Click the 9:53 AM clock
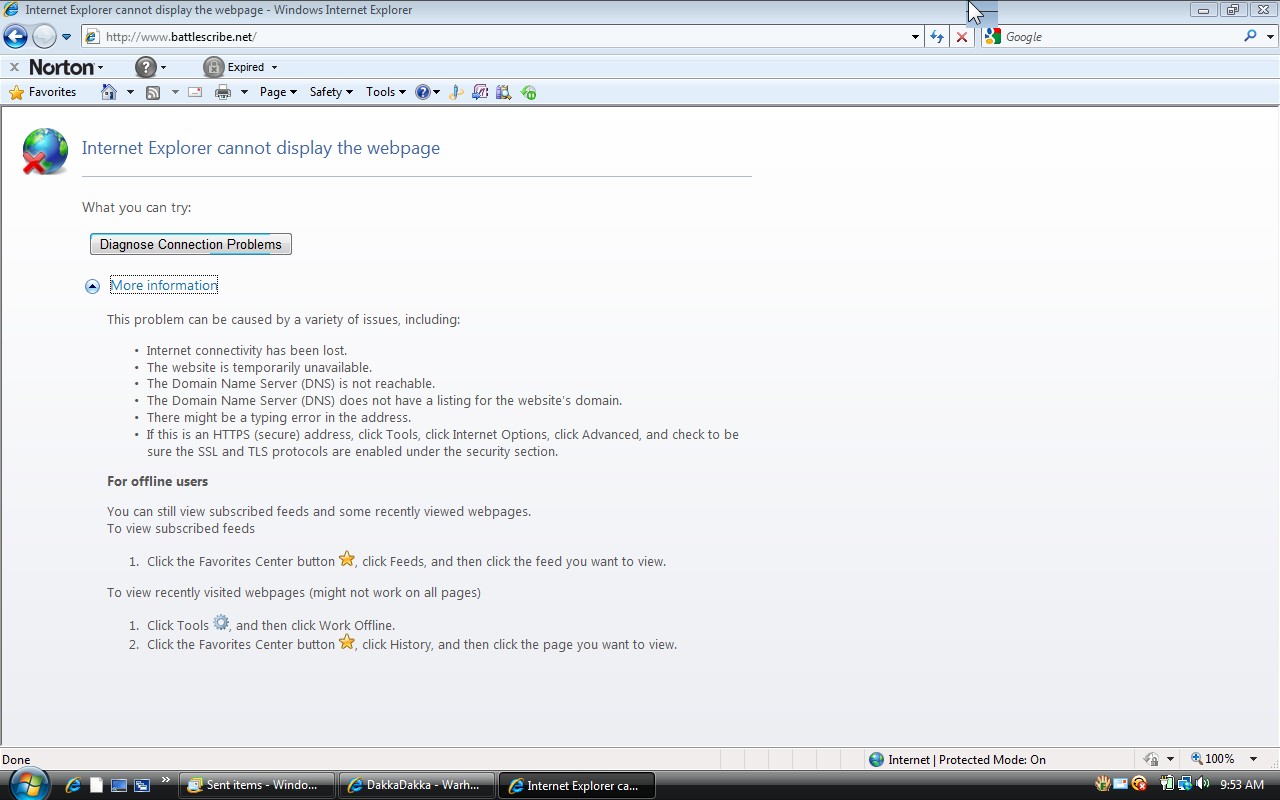The width and height of the screenshot is (1280, 800). coord(1242,785)
